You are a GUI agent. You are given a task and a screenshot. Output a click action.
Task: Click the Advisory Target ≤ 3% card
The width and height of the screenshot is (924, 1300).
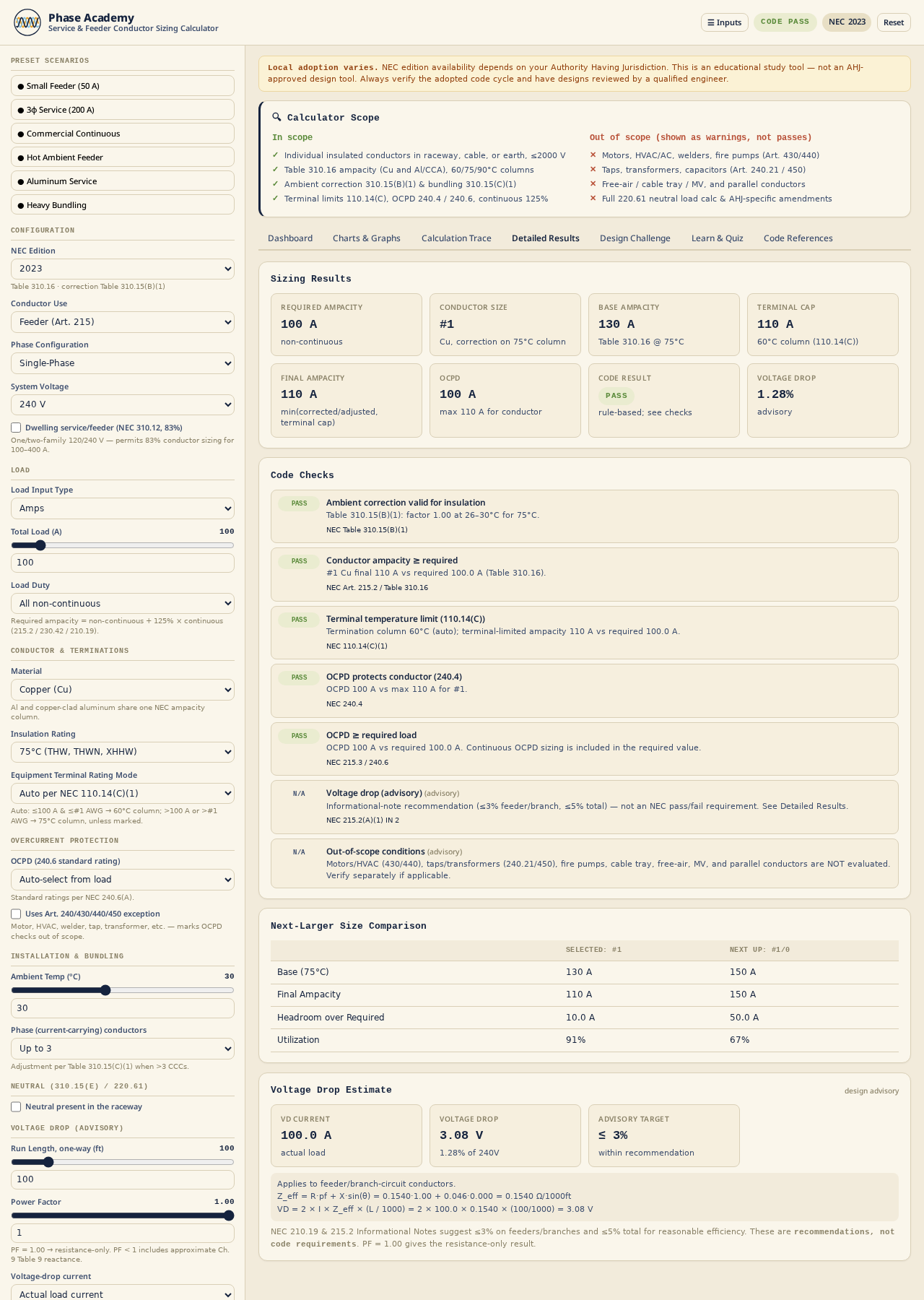point(664,1135)
